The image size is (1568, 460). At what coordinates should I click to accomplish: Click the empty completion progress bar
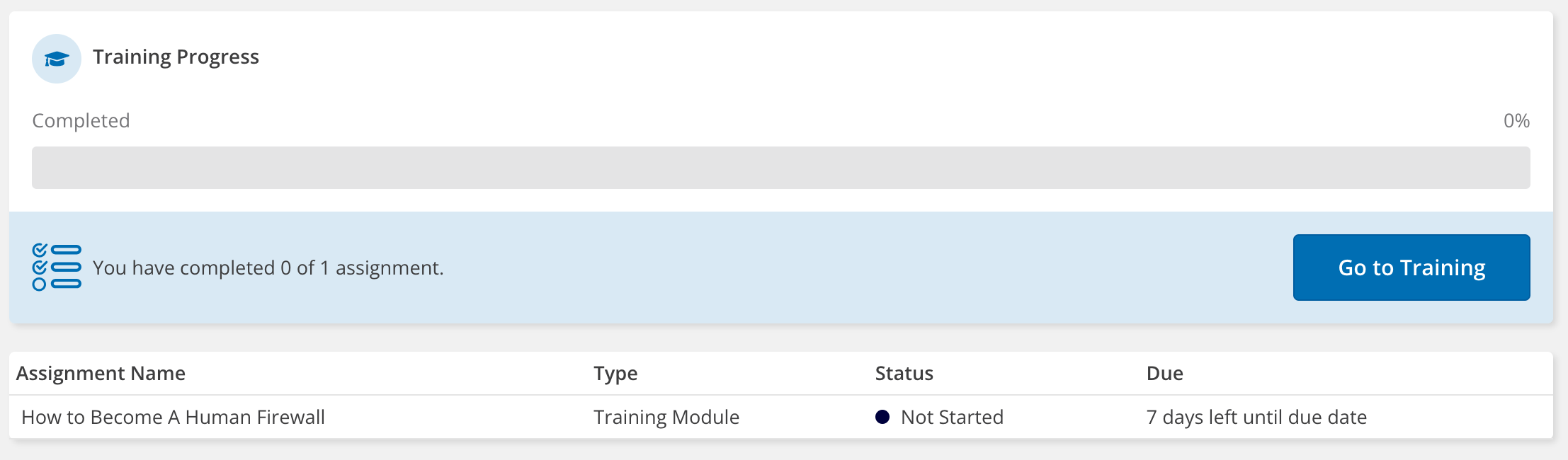pos(780,168)
